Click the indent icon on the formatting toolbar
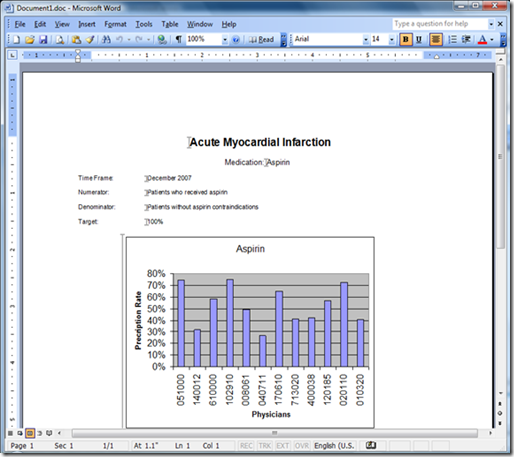The height and width of the screenshot is (457, 514). pyautogui.click(x=466, y=40)
